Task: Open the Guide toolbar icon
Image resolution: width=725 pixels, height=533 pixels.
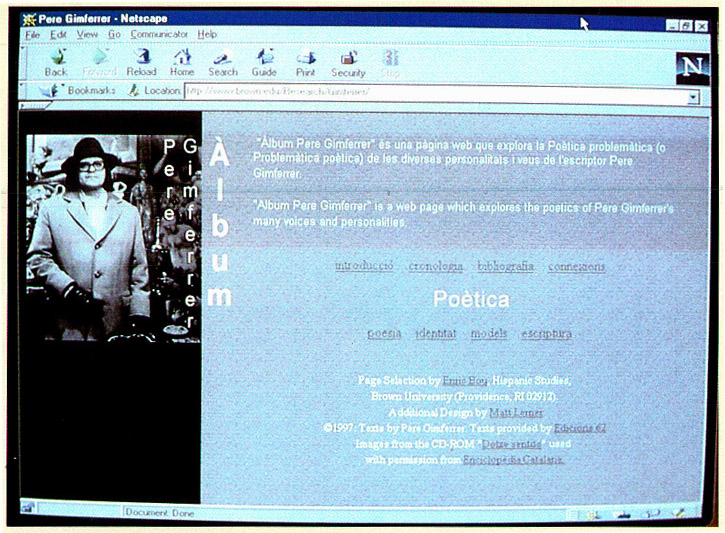Action: click(264, 63)
